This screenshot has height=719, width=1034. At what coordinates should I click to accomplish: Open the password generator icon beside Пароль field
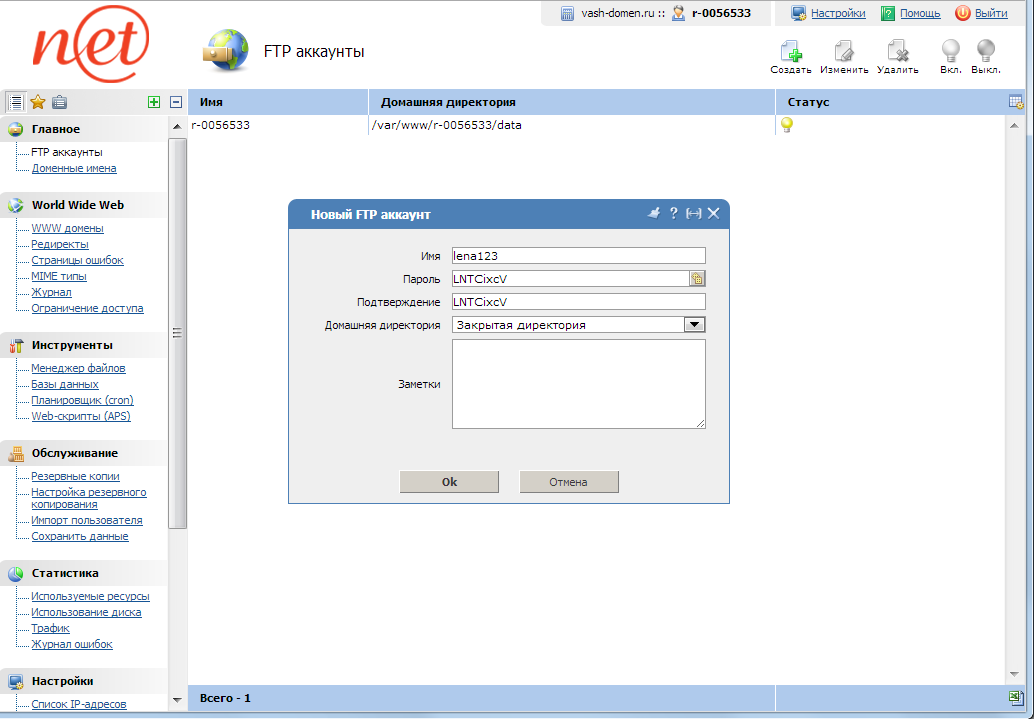coord(697,278)
